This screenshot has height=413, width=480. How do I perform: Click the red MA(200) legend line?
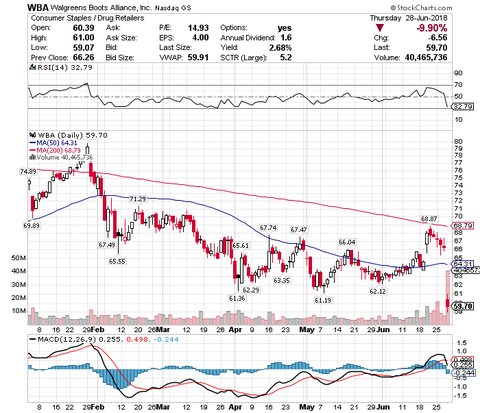click(x=32, y=150)
